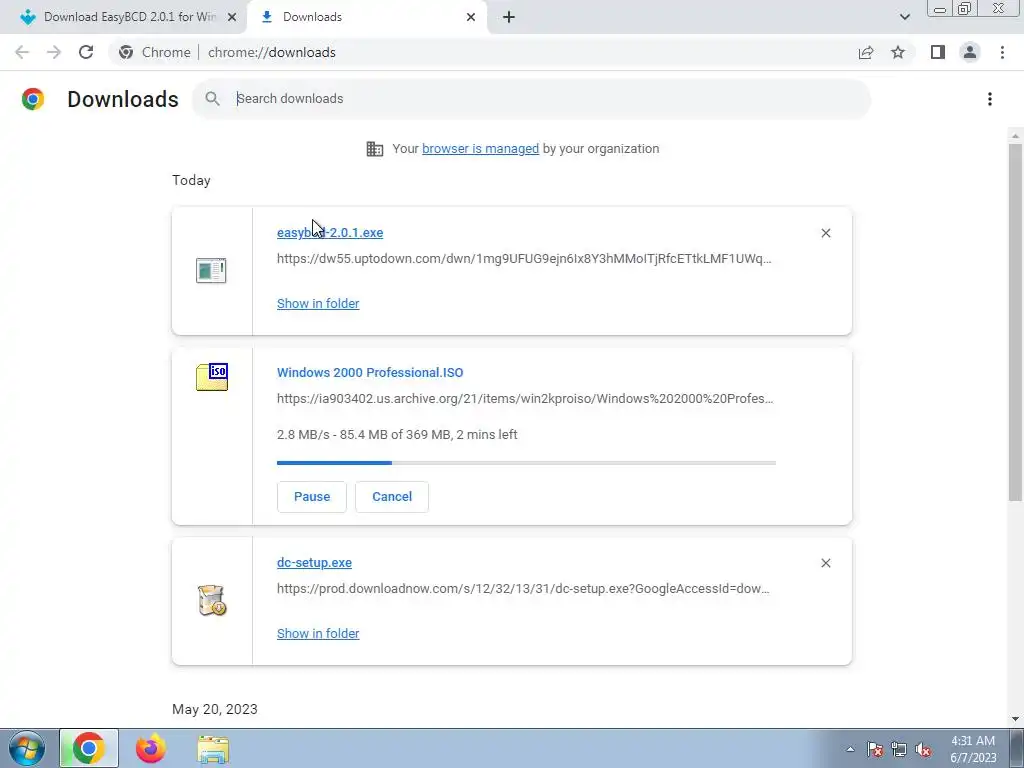Screen dimensions: 1024x768
Task: Click the search magnifier icon
Action: click(x=212, y=99)
